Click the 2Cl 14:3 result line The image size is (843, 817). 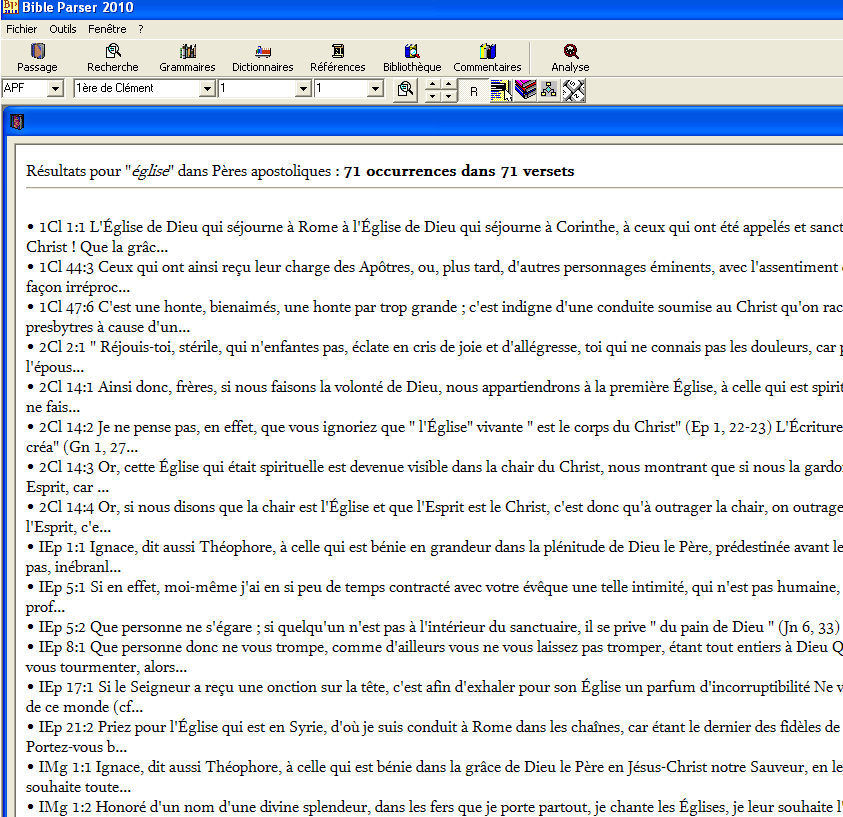(x=434, y=477)
